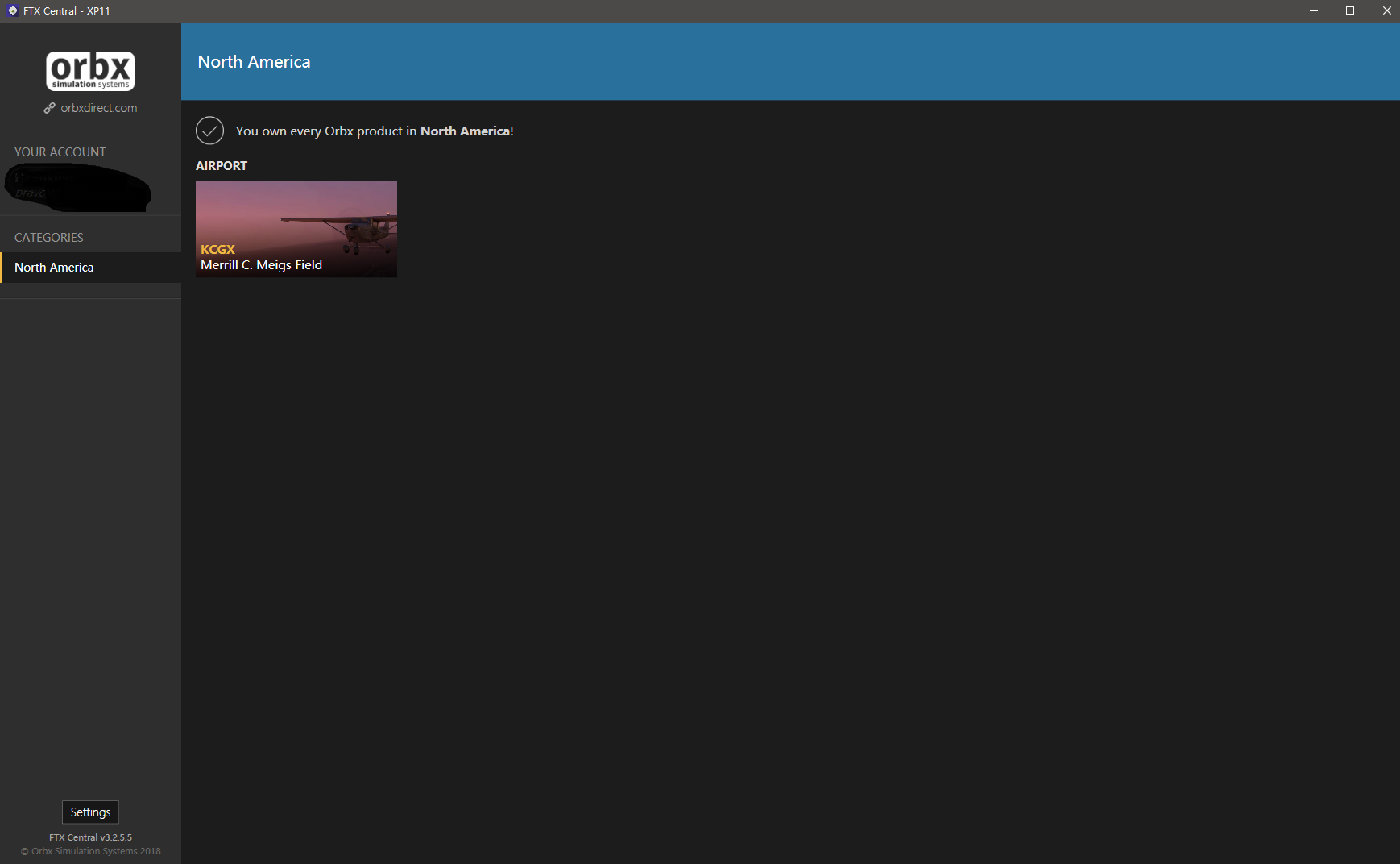Close the FTX Central window
1400x864 pixels.
click(1386, 10)
